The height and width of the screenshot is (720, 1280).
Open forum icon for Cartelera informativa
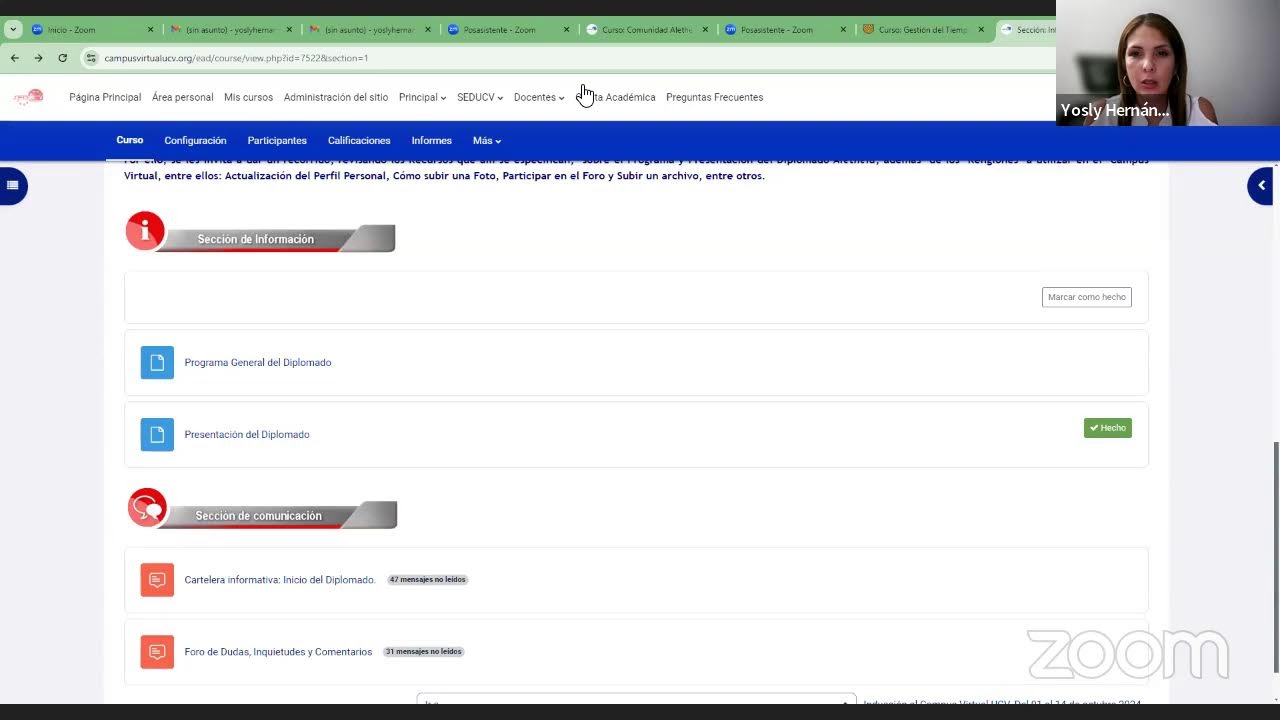157,580
